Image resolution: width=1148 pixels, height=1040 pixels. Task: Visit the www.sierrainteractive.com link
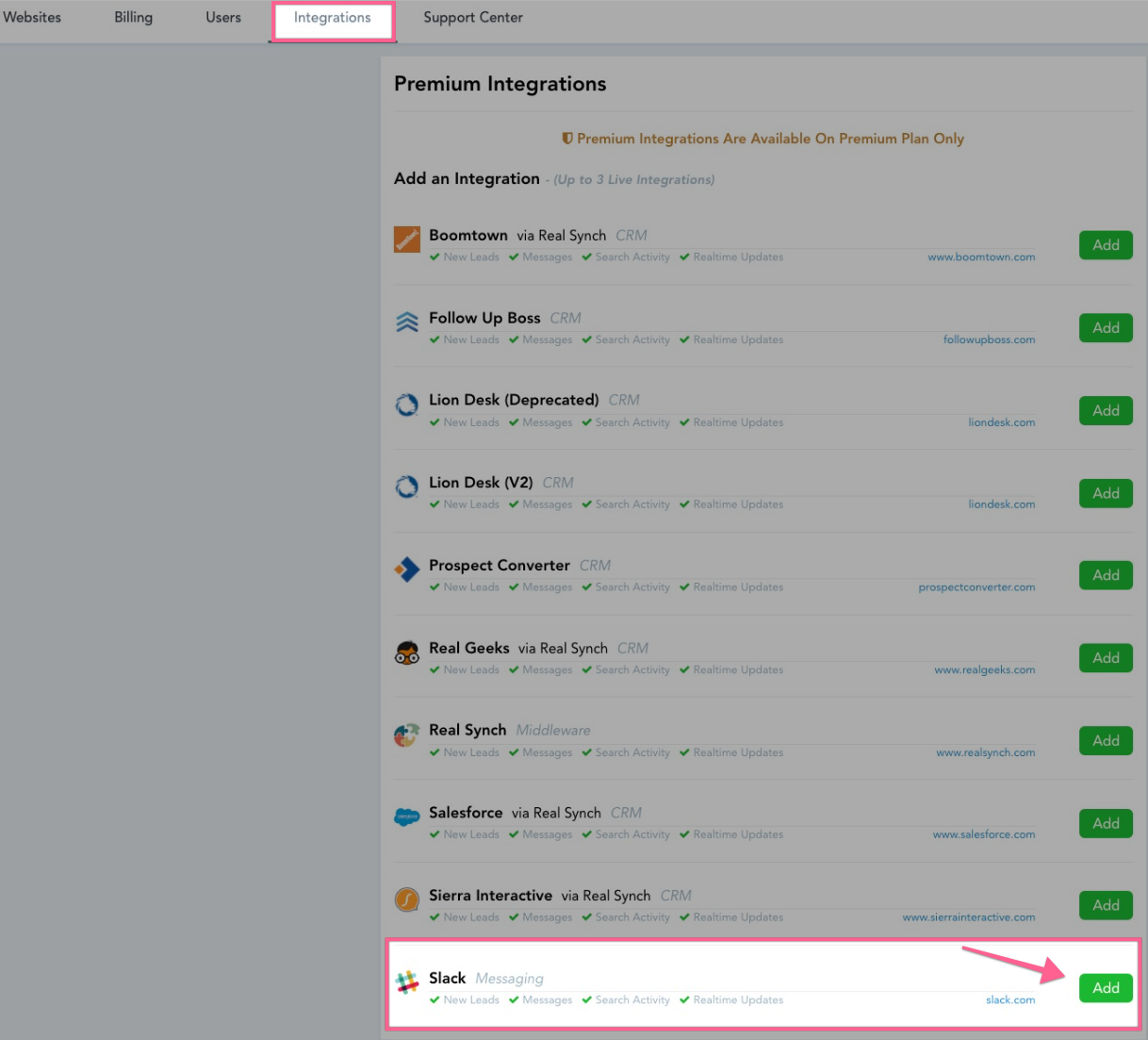coord(969,917)
